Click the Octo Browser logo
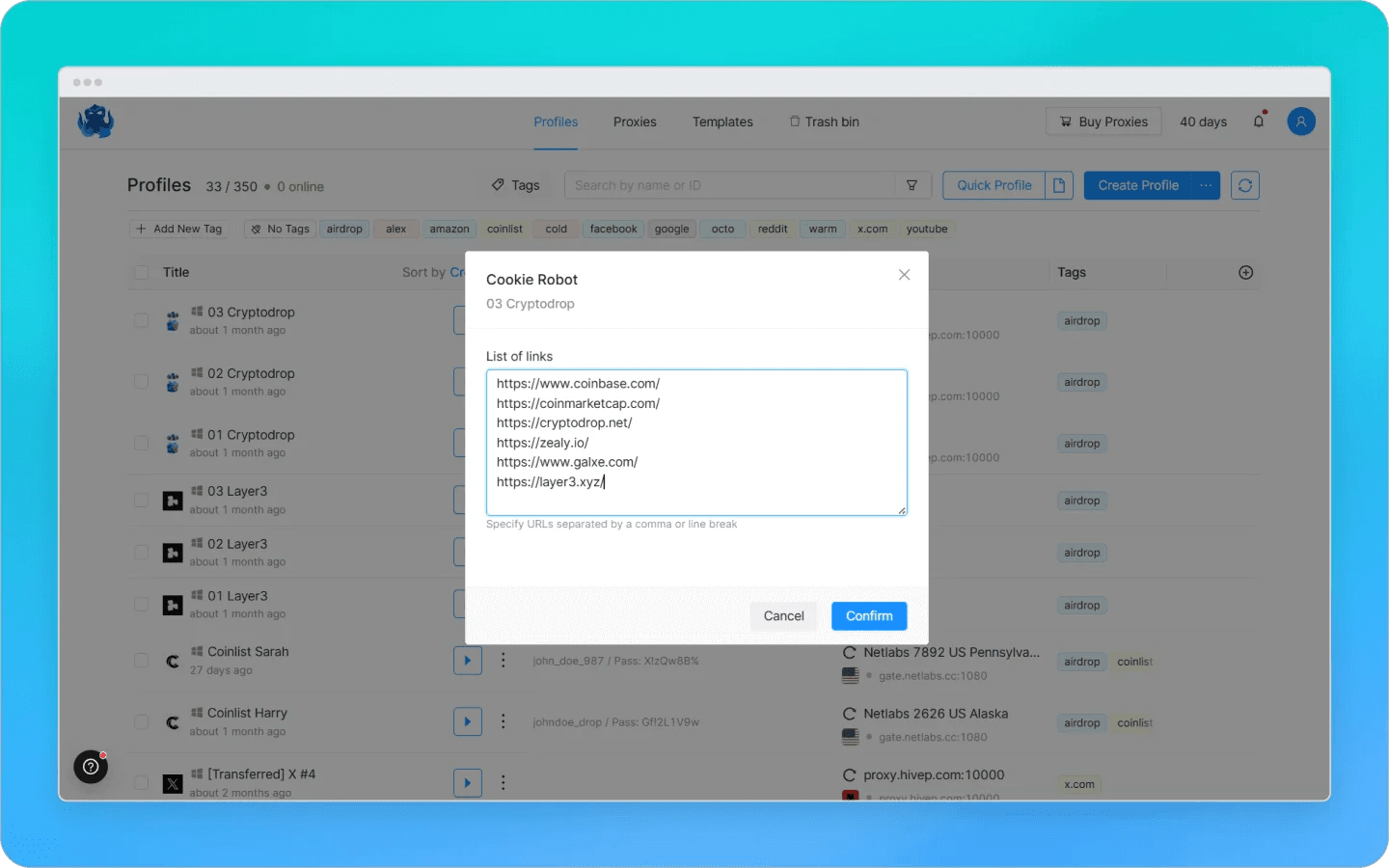Viewport: 1389px width, 868px height. 95,122
